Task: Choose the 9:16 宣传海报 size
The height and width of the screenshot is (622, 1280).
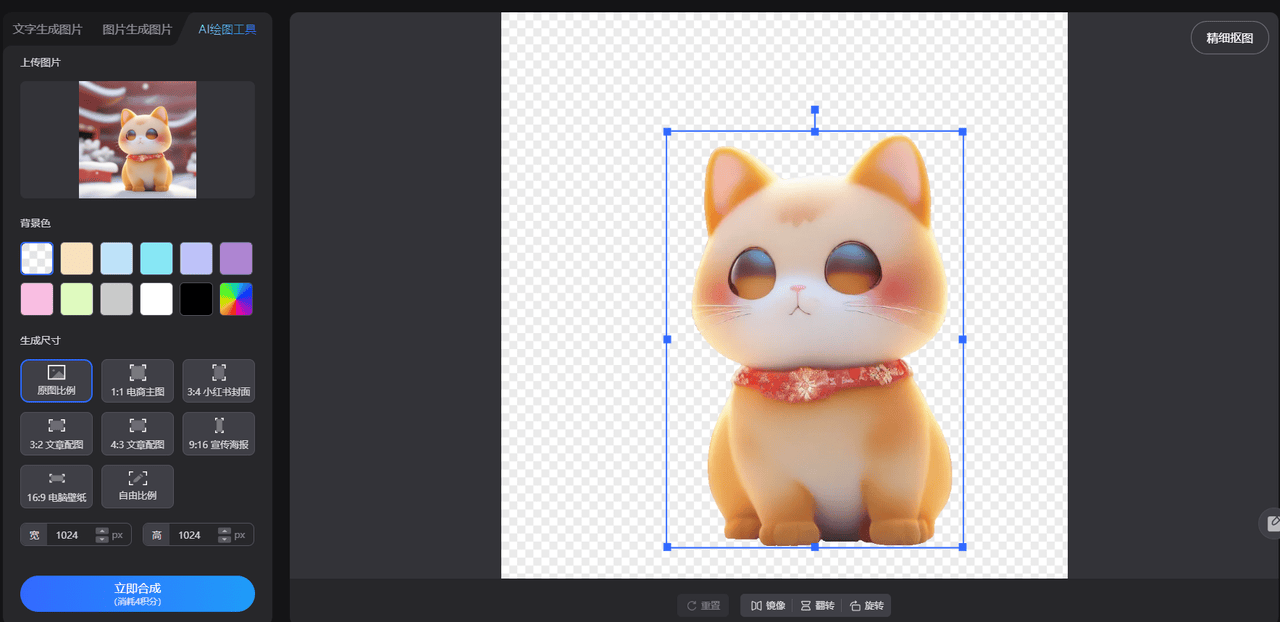Action: [218, 433]
